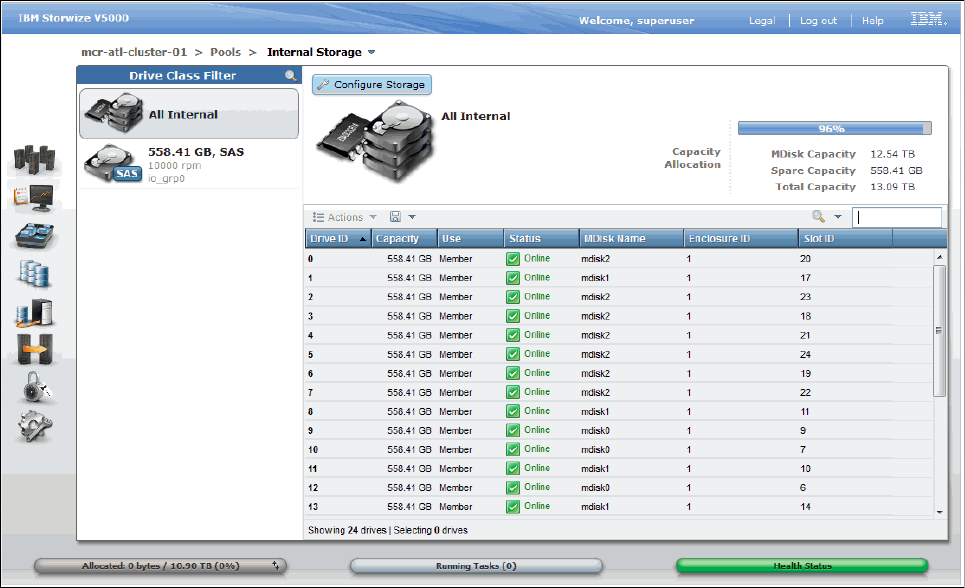Click the table filter search field
This screenshot has height=588, width=965.
click(x=896, y=217)
